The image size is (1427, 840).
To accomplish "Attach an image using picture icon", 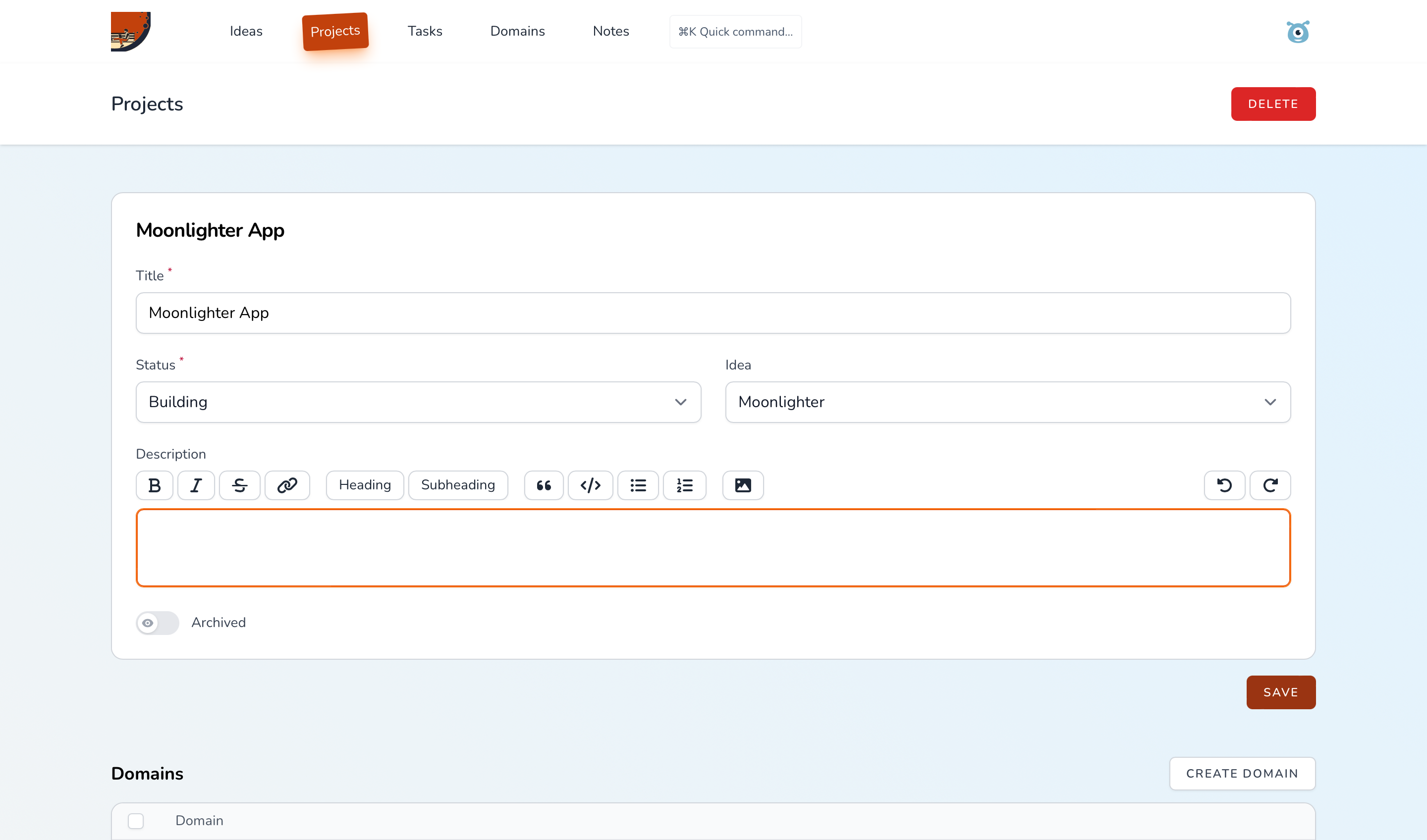I will tap(743, 485).
